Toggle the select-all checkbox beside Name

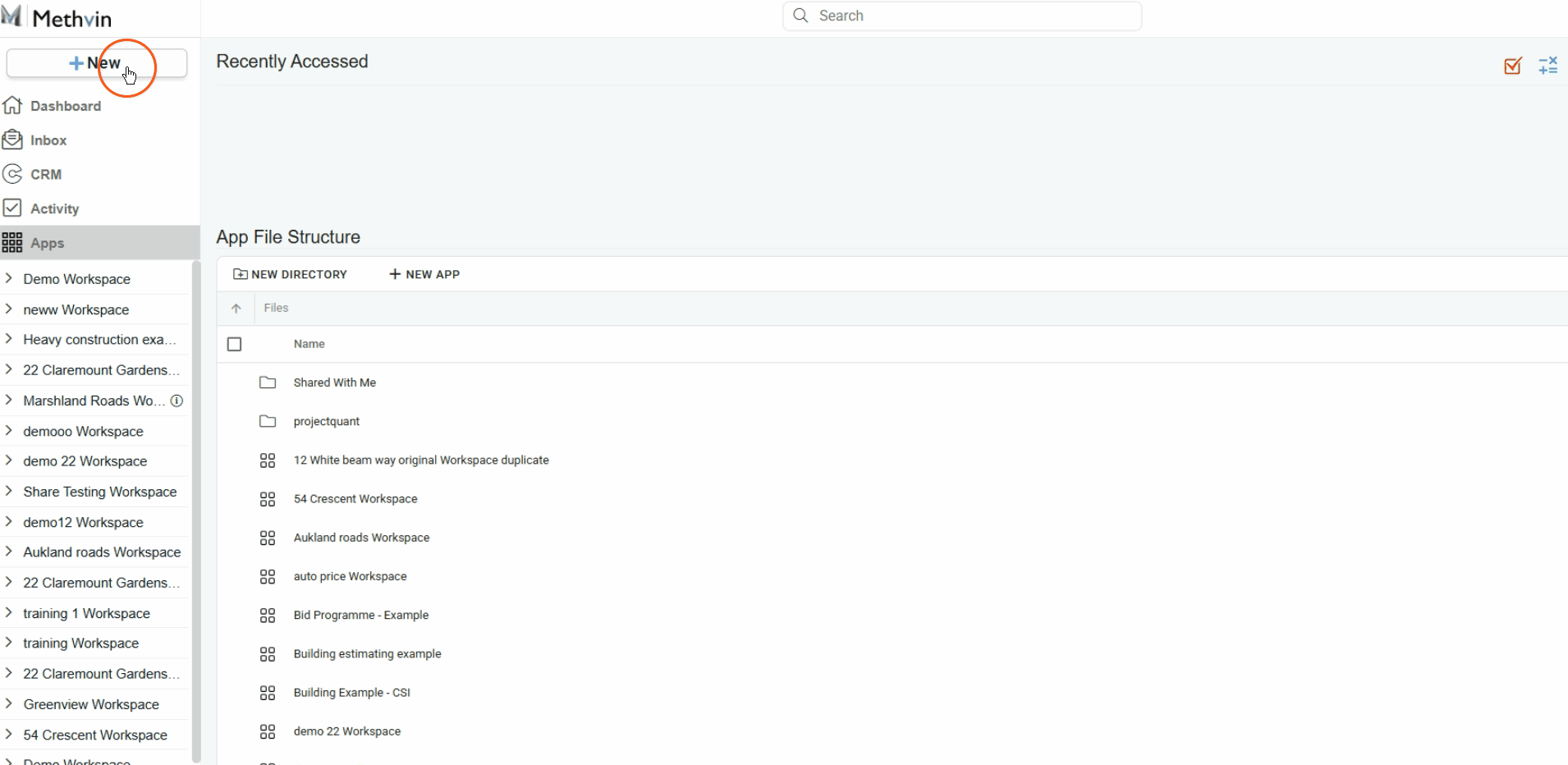click(x=235, y=344)
